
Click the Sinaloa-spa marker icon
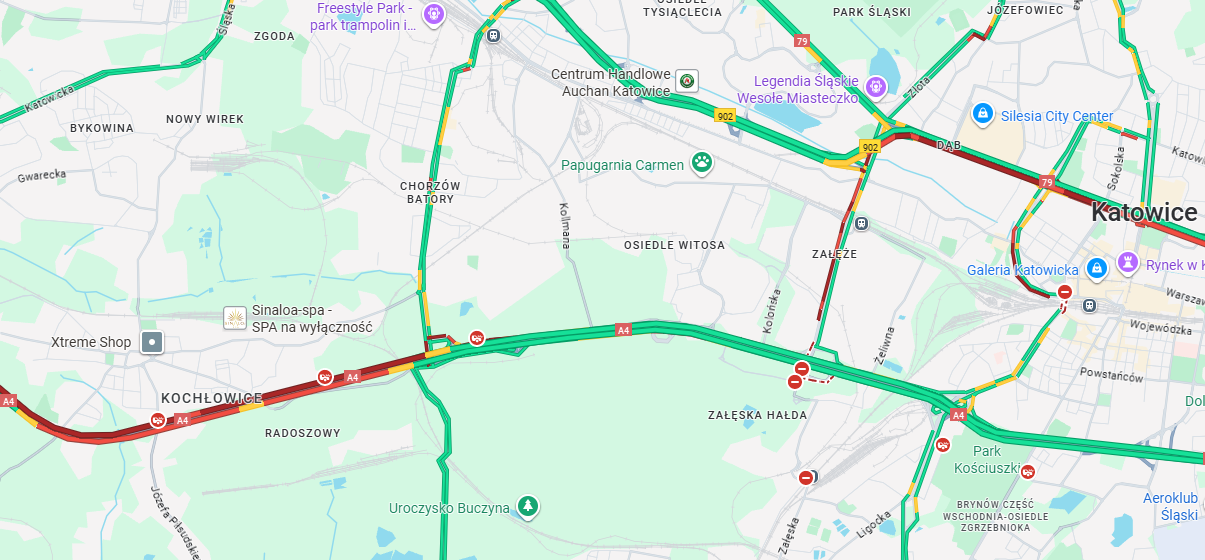click(235, 319)
